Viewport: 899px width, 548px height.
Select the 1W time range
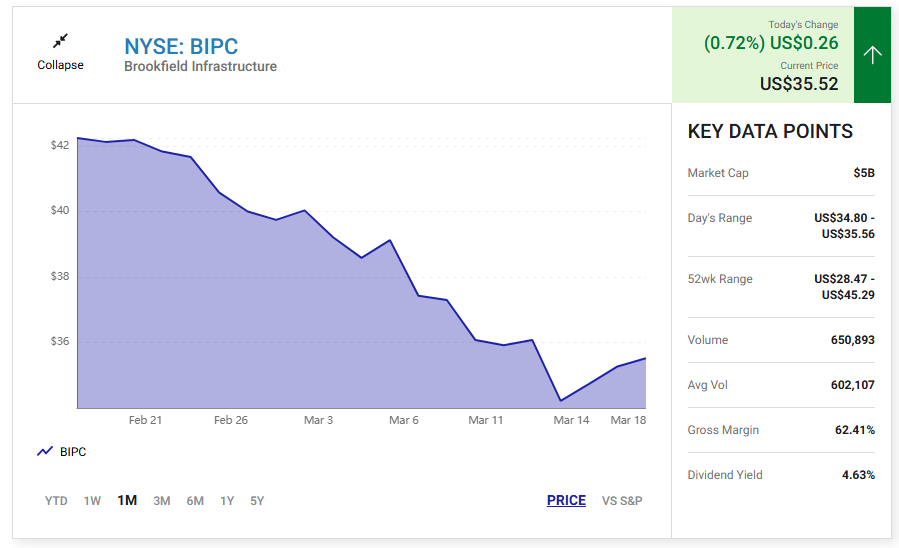pyautogui.click(x=92, y=500)
